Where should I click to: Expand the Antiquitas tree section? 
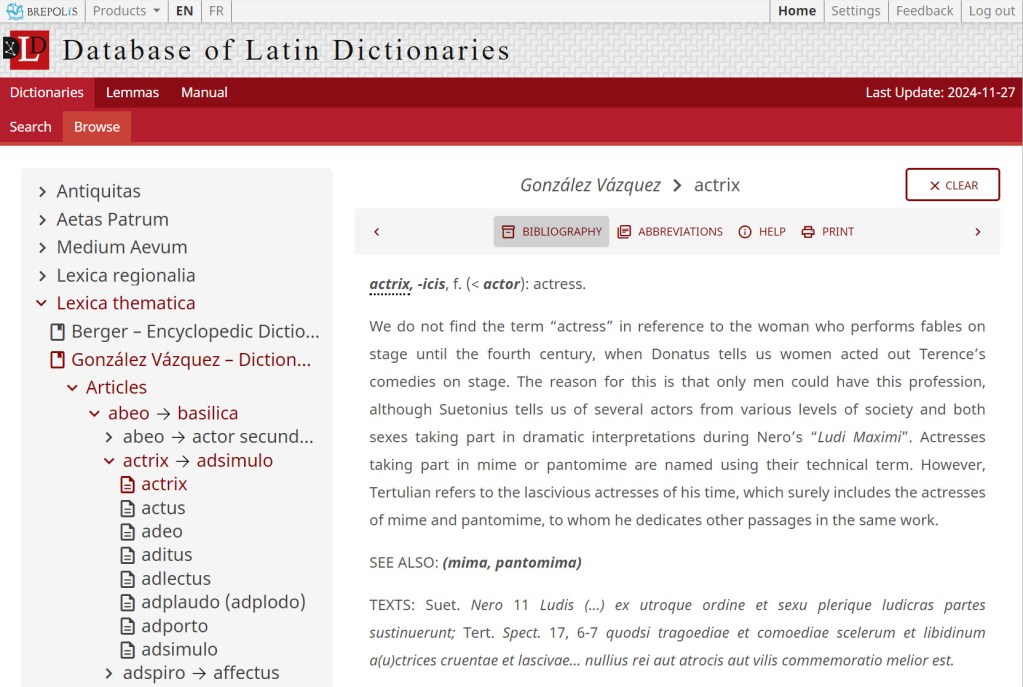(41, 190)
